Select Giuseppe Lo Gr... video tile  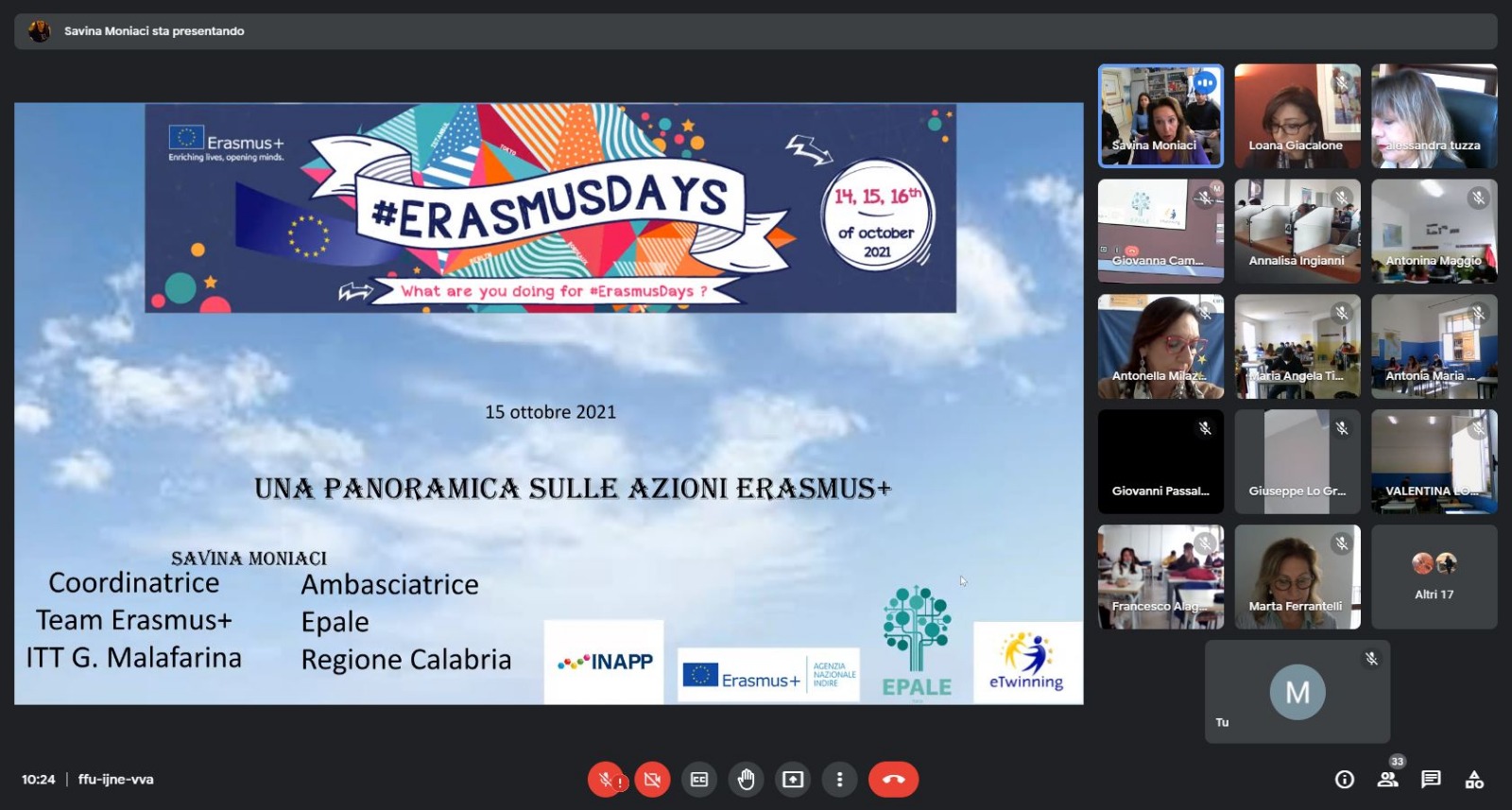point(1297,462)
